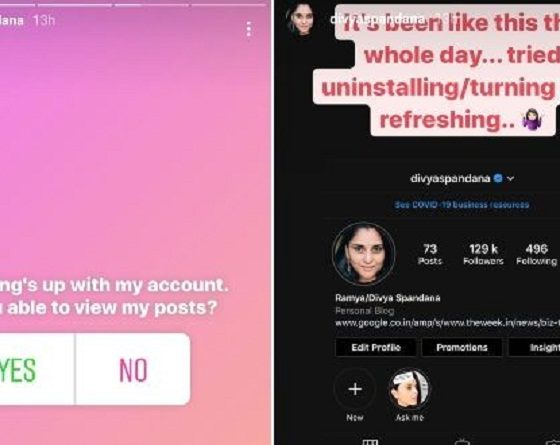Open the theweek.in link in the bio
Screen dimensions: 560x445
[448, 323]
